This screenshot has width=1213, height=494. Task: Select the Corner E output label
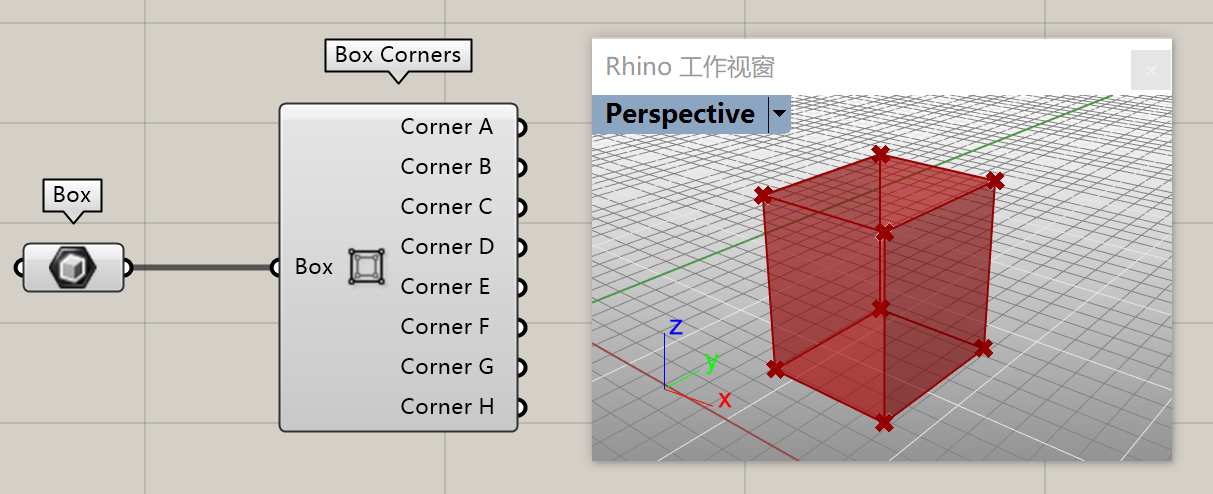click(x=445, y=287)
